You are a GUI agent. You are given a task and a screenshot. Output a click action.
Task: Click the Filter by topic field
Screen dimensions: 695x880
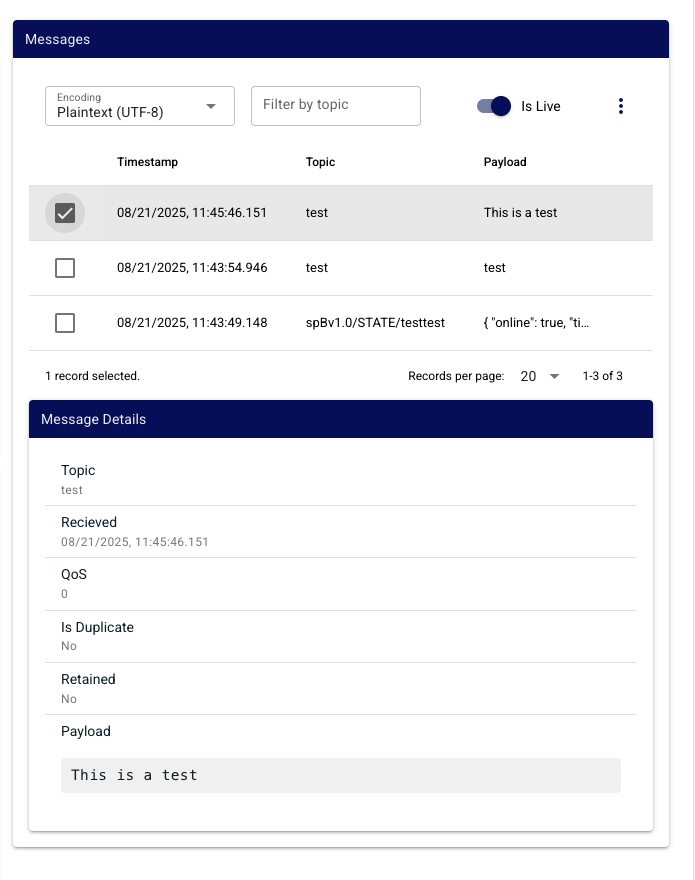click(x=335, y=106)
